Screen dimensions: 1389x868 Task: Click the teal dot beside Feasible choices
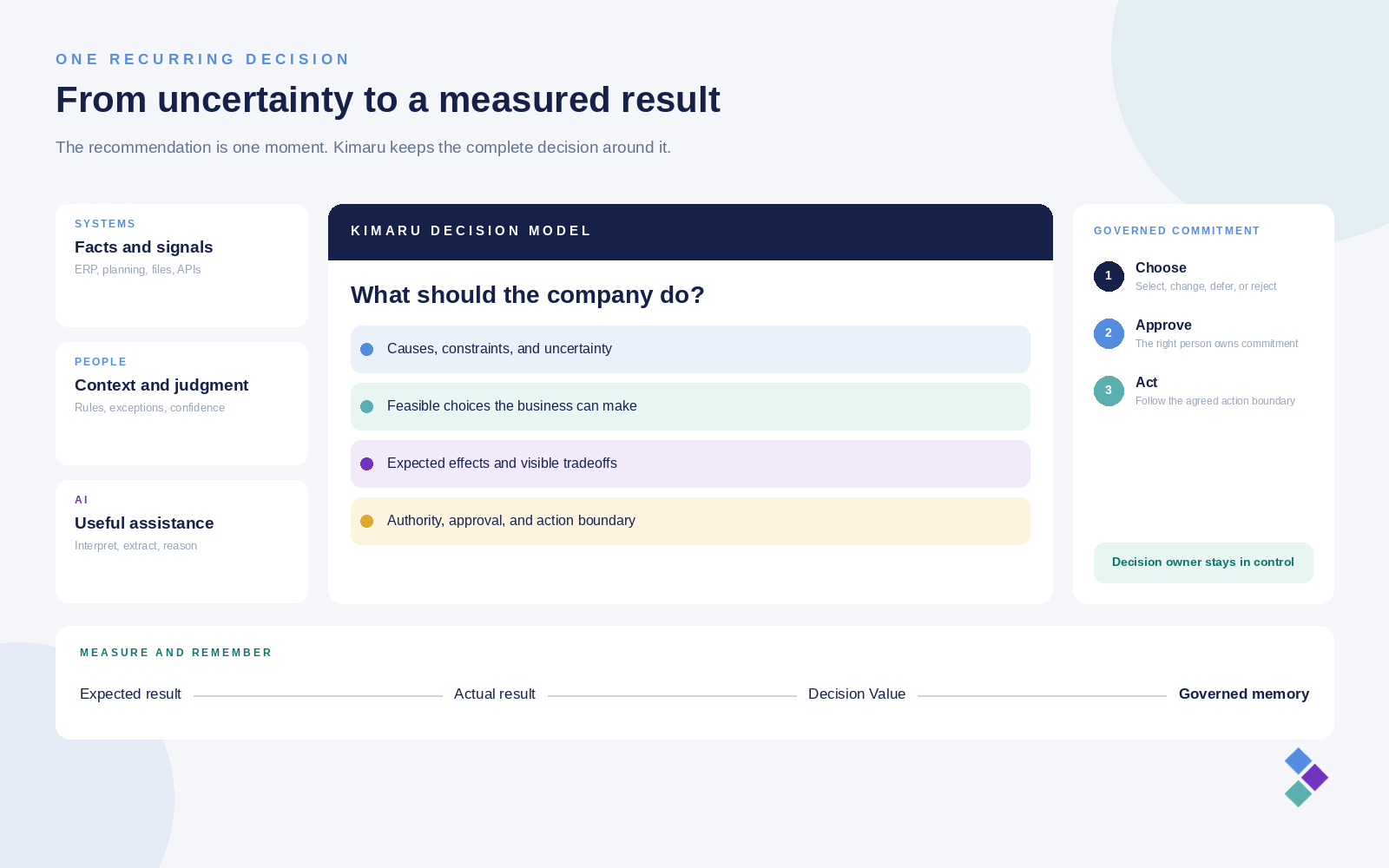pos(367,406)
